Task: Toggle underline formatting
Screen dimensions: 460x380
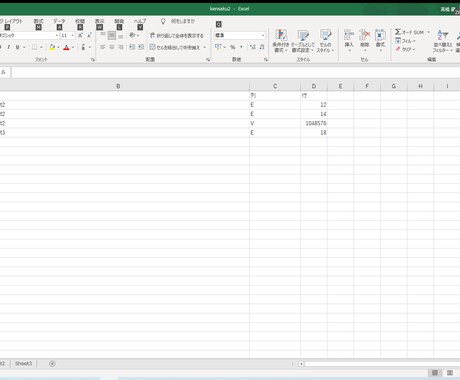Action: 17,47
